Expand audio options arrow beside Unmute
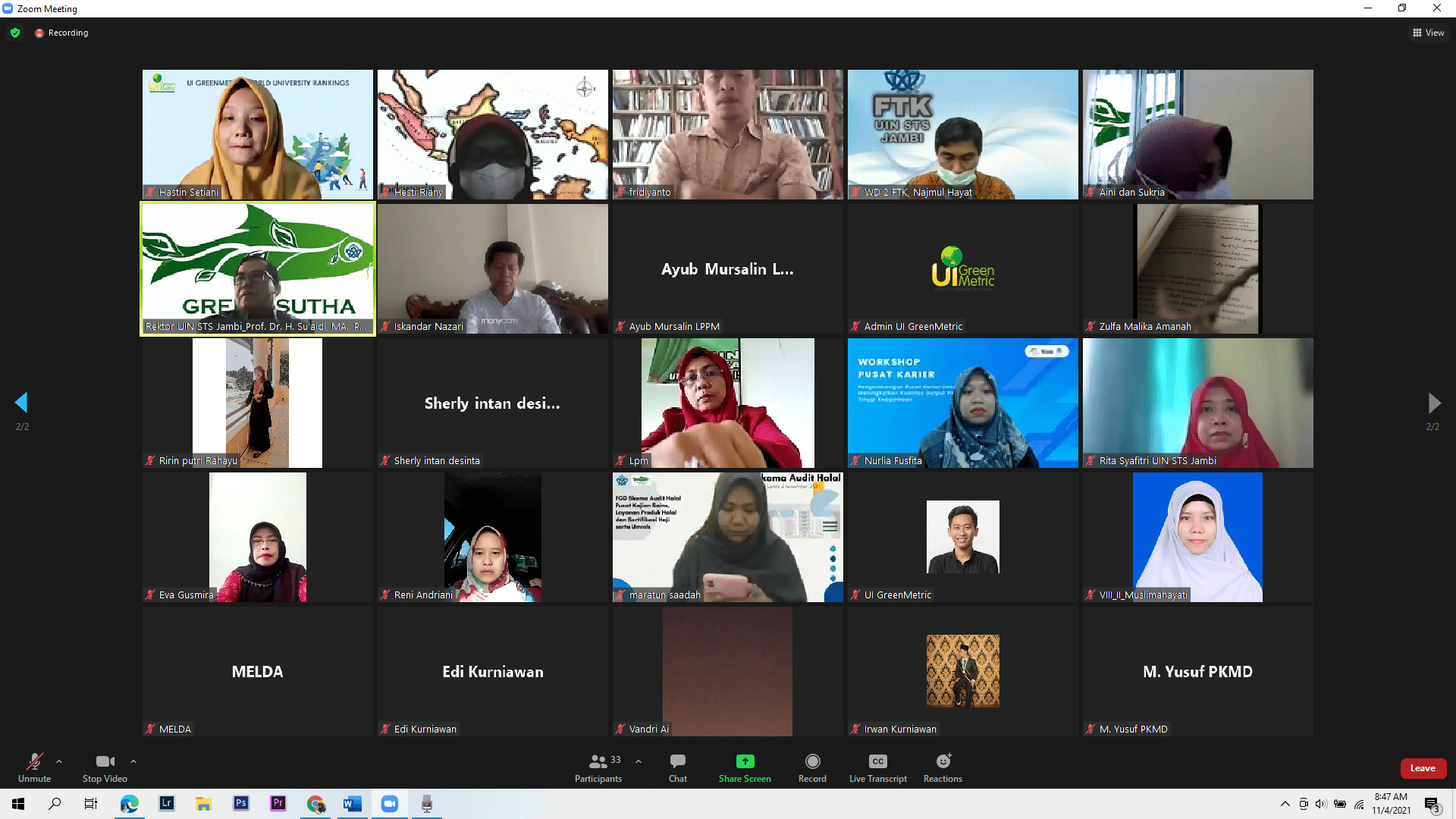This screenshot has width=1456, height=819. tap(59, 761)
